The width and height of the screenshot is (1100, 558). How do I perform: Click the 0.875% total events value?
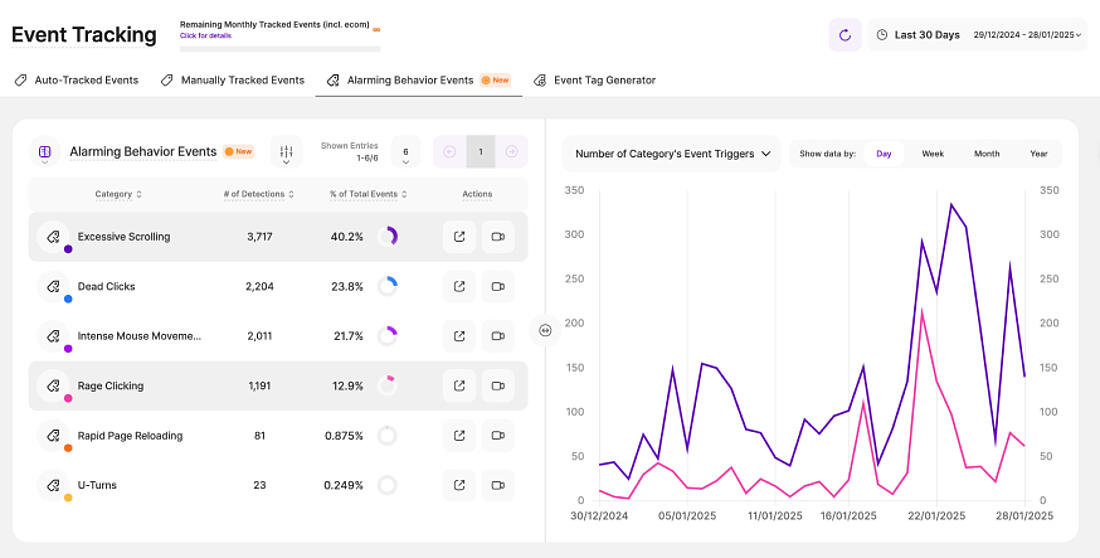(x=344, y=436)
